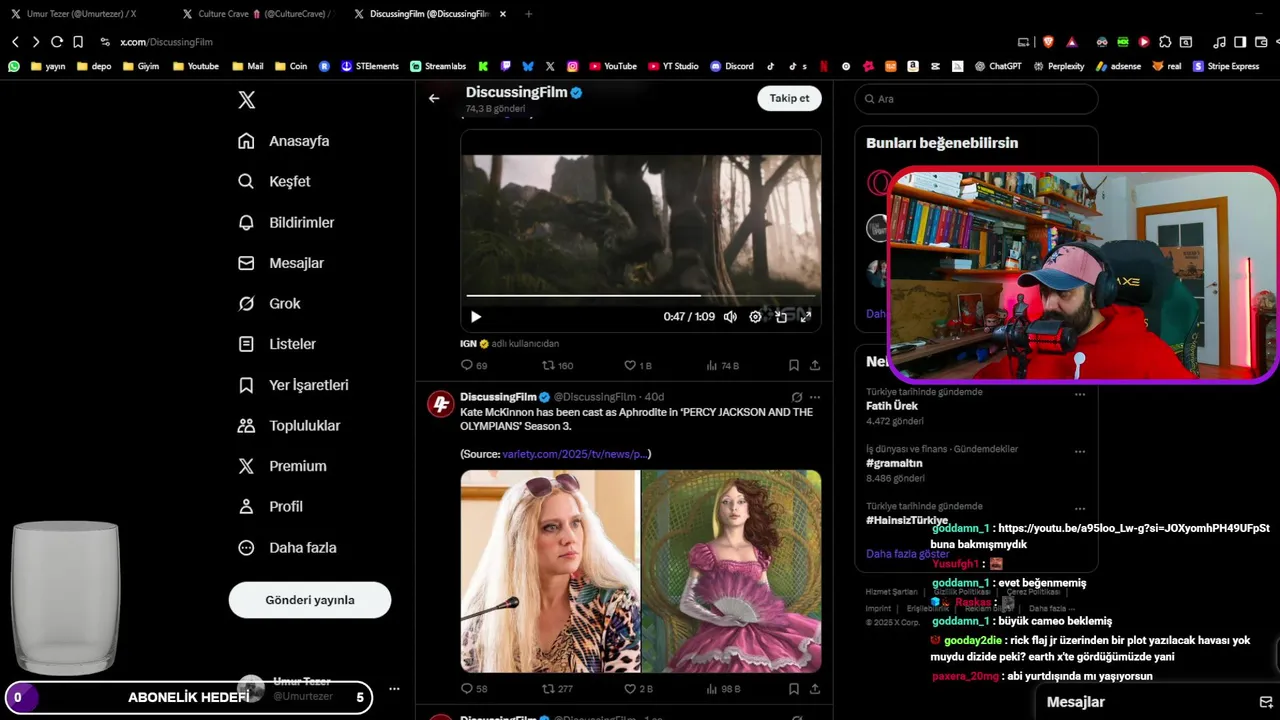Open a new browser tab
This screenshot has height=720, width=1280.
point(529,14)
